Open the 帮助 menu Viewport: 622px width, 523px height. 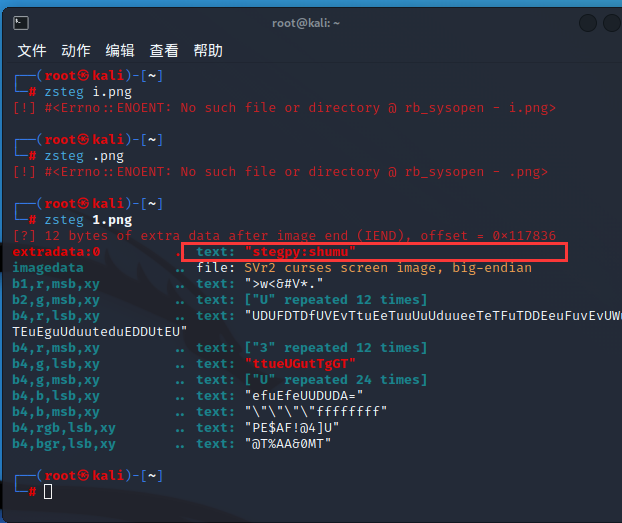click(208, 51)
